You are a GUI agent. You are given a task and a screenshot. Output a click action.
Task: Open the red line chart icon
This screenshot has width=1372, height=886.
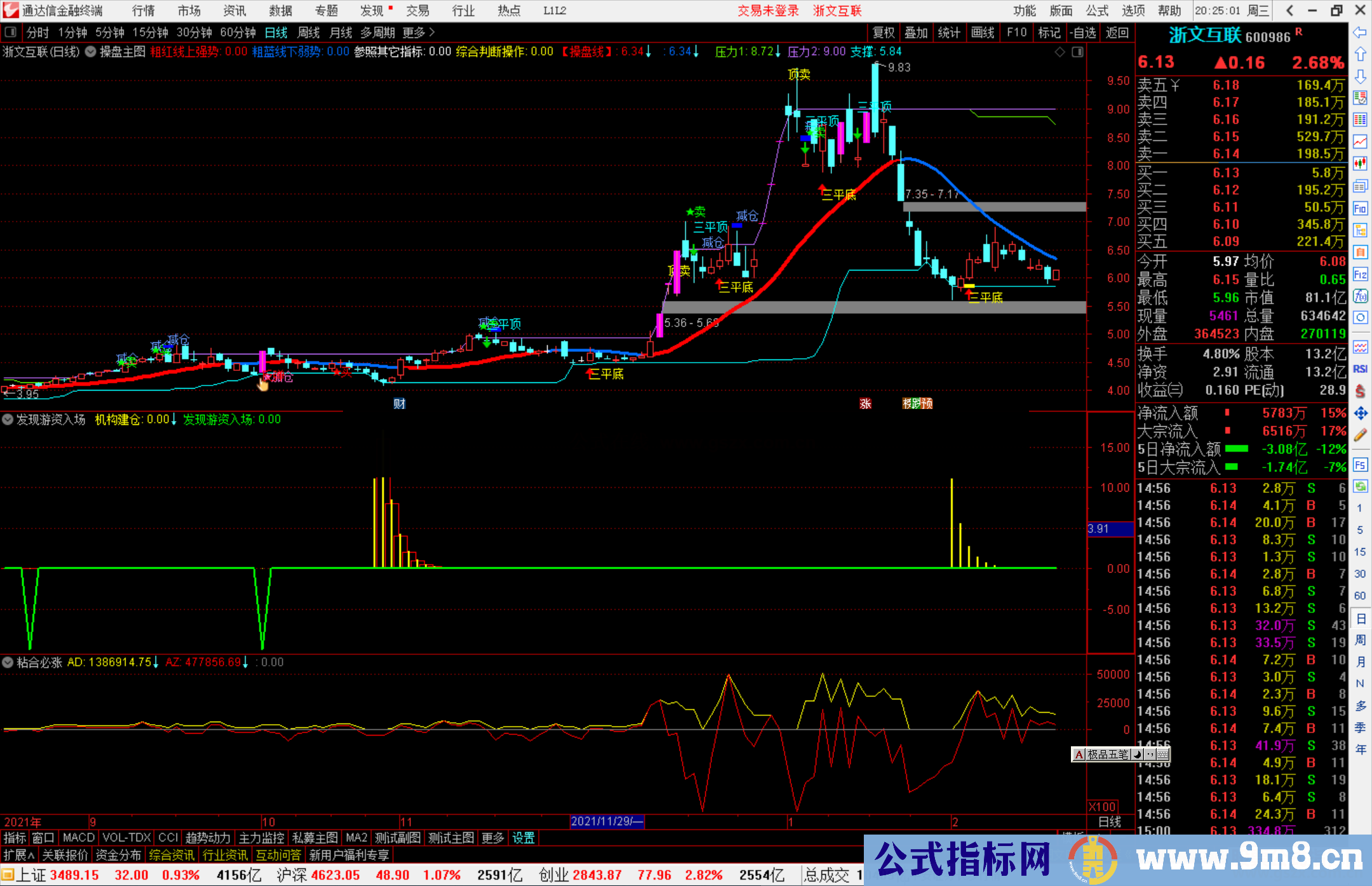pos(1360,142)
